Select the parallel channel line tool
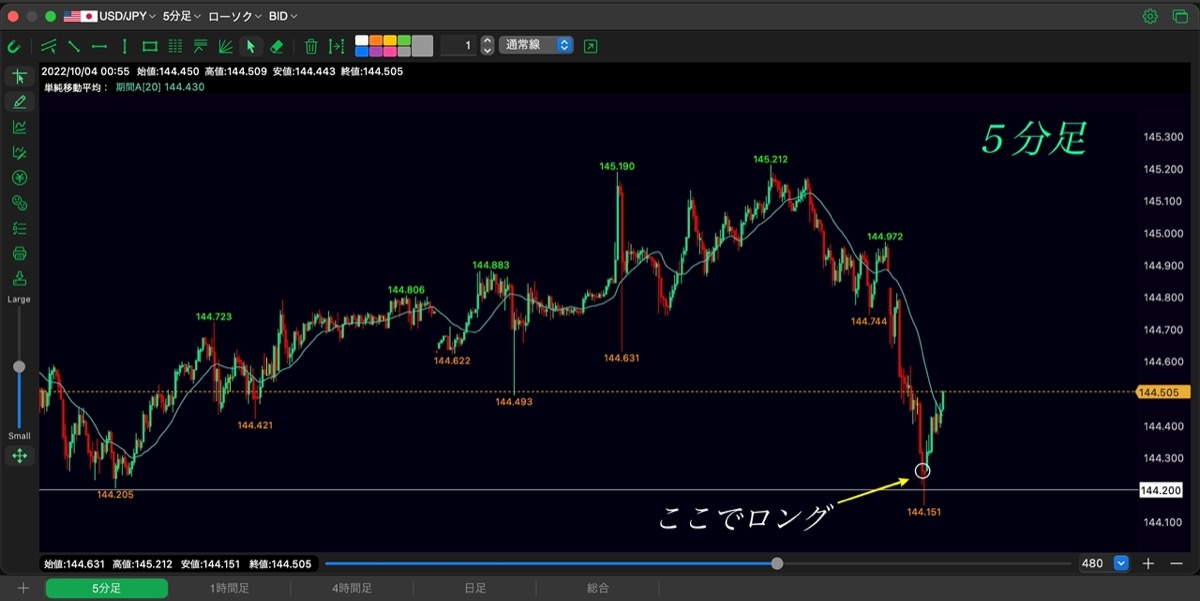Viewport: 1200px width, 601px height. 48,46
